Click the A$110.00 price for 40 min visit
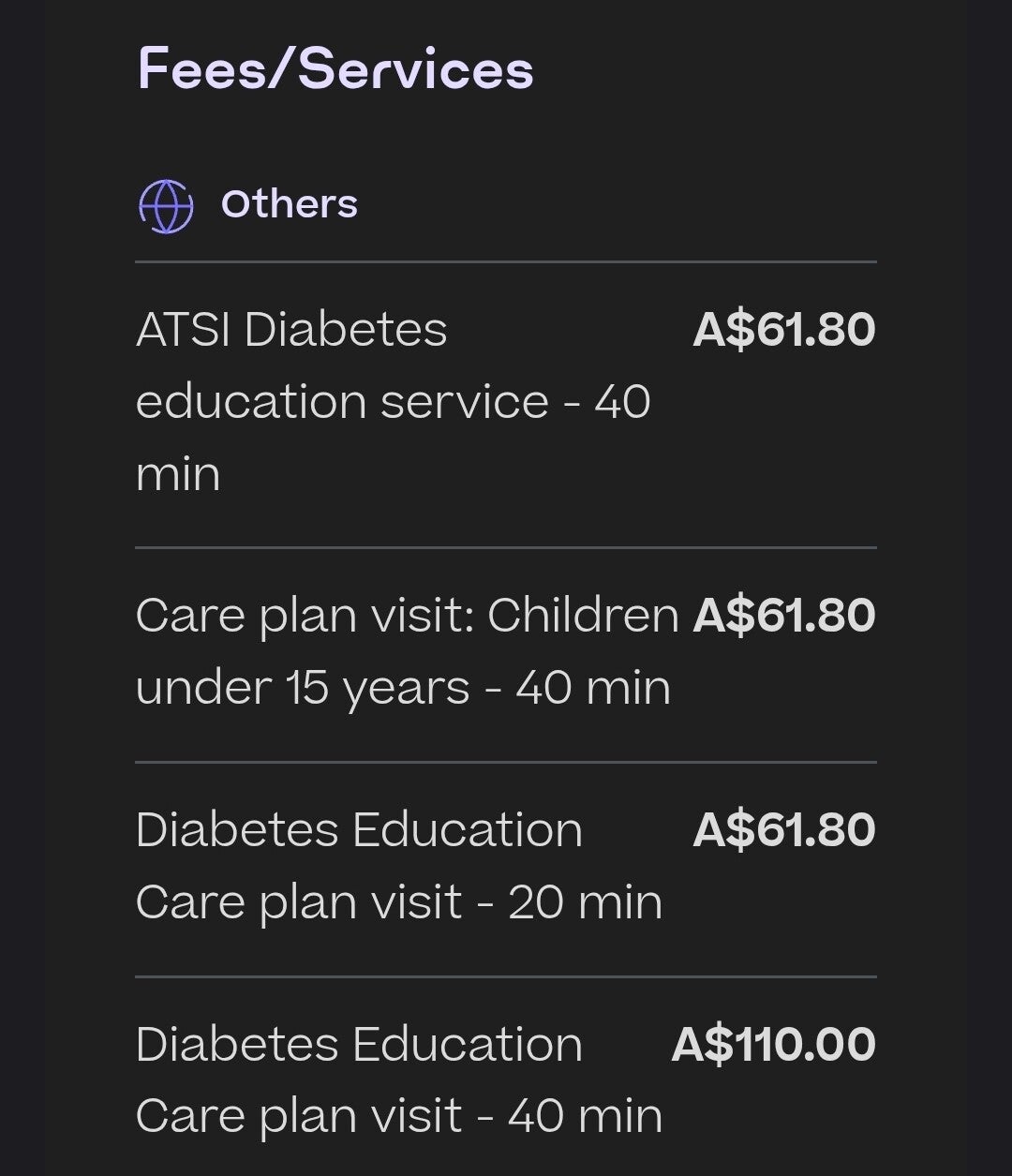 [x=774, y=1045]
